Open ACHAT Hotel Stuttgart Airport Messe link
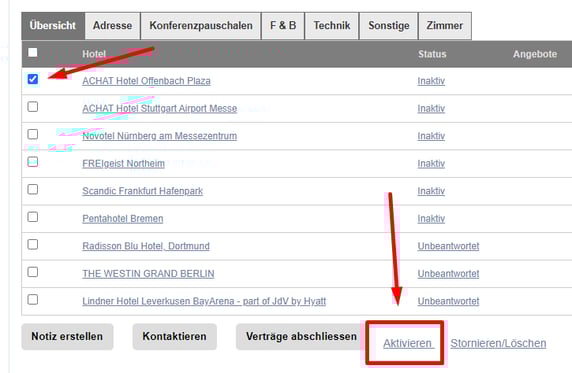The width and height of the screenshot is (572, 373). point(159,108)
